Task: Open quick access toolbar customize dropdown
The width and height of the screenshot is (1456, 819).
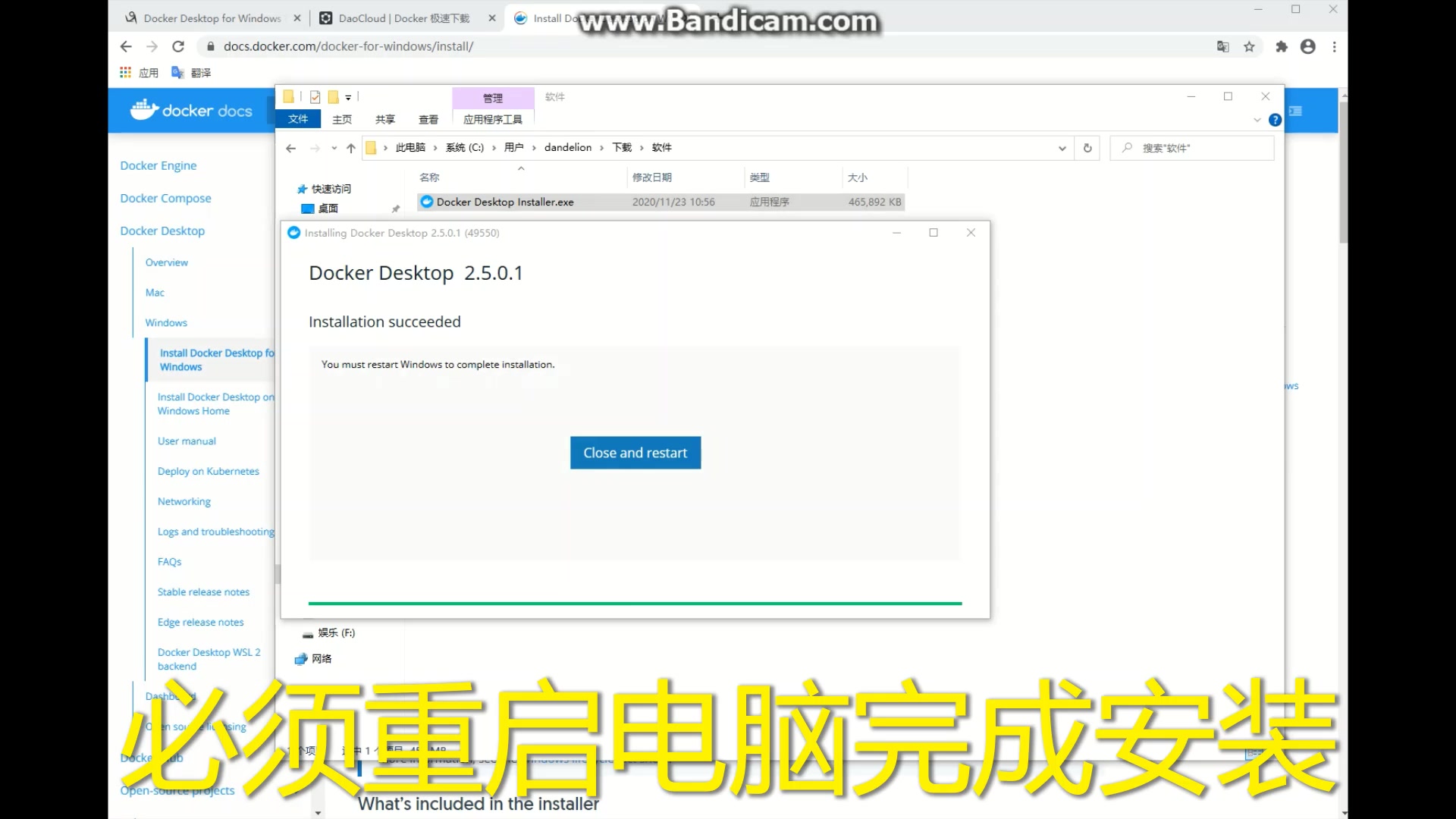Action: (x=348, y=97)
